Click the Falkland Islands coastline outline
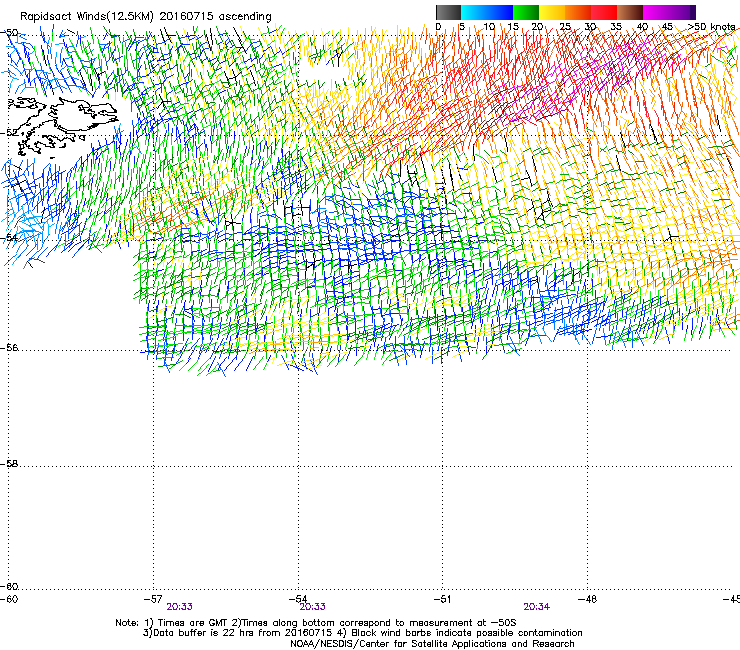Screen dimensions: 740x650 (x=61, y=126)
